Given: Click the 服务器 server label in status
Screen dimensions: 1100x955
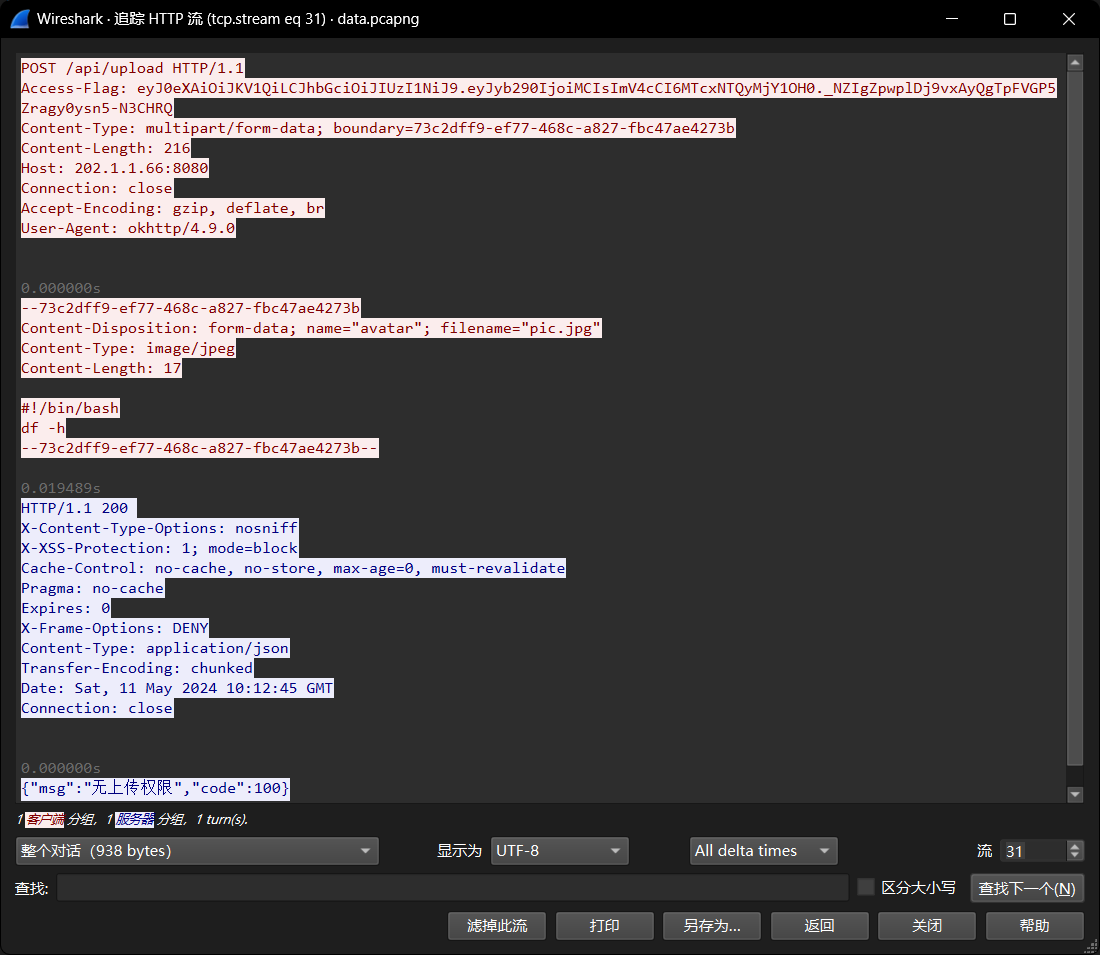Looking at the screenshot, I should pyautogui.click(x=135, y=819).
